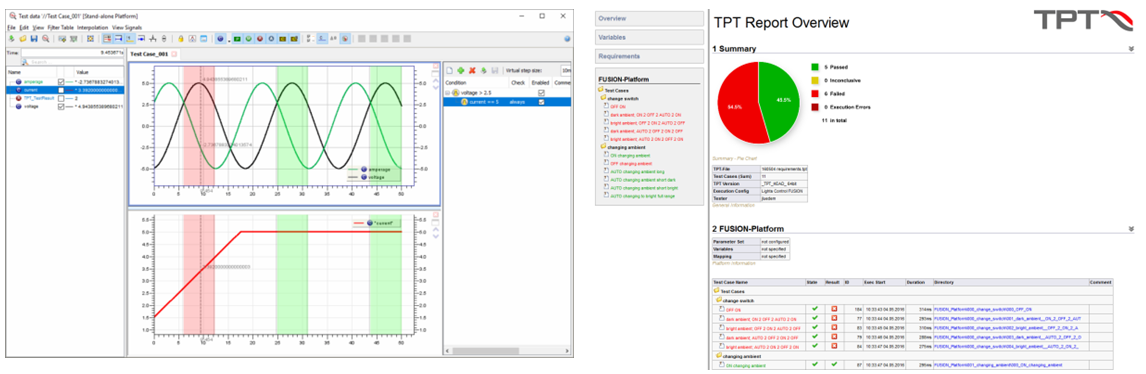Click the yellow padlock toolbar icon
Viewport: 1146px width, 374px height.
click(181, 39)
